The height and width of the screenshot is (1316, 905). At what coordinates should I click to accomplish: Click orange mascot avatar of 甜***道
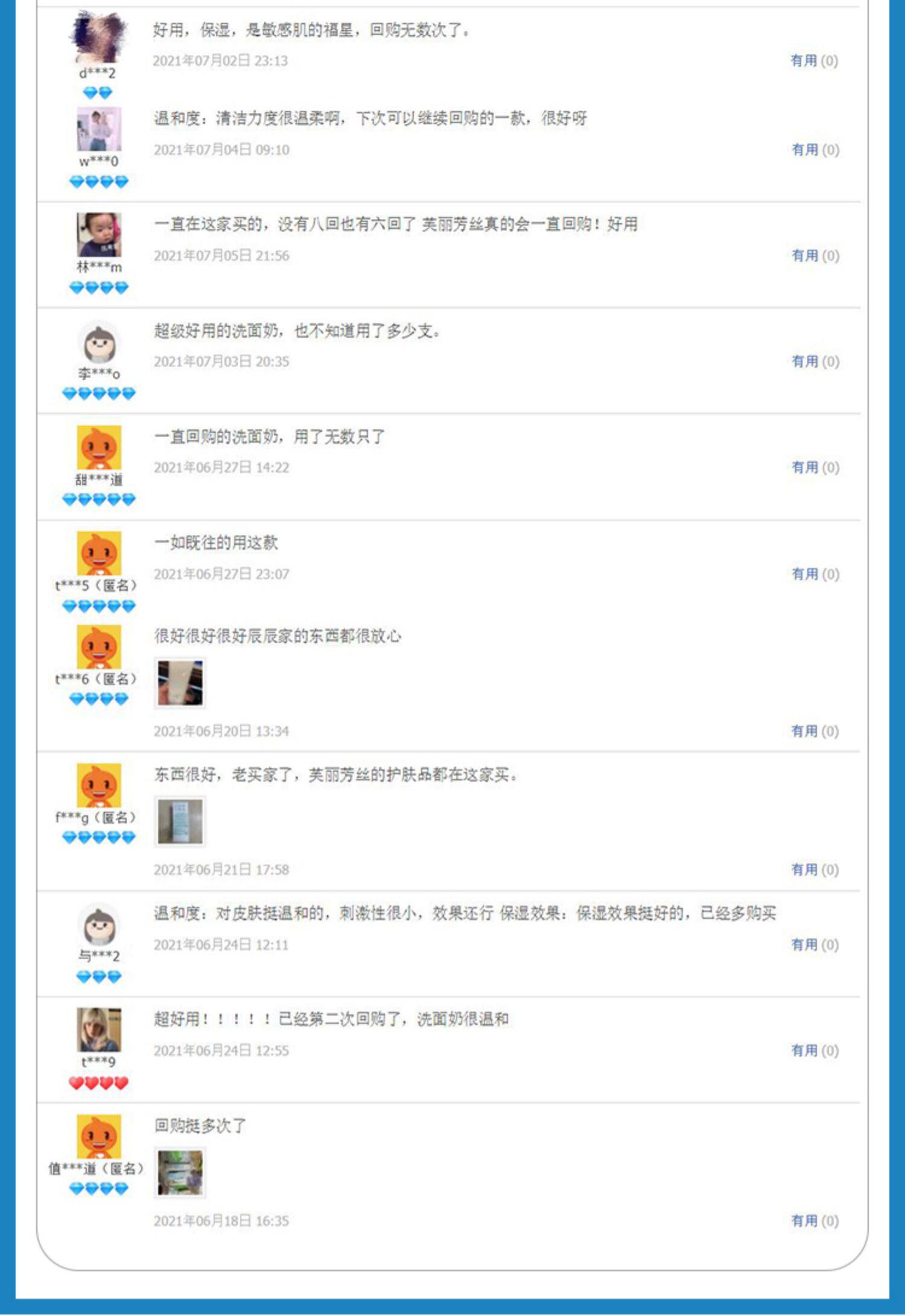(99, 448)
